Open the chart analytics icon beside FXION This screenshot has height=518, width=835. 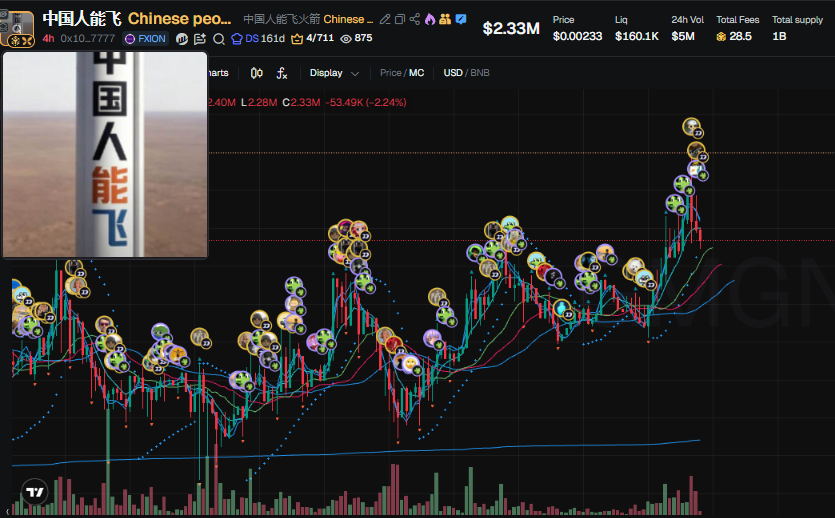182,39
